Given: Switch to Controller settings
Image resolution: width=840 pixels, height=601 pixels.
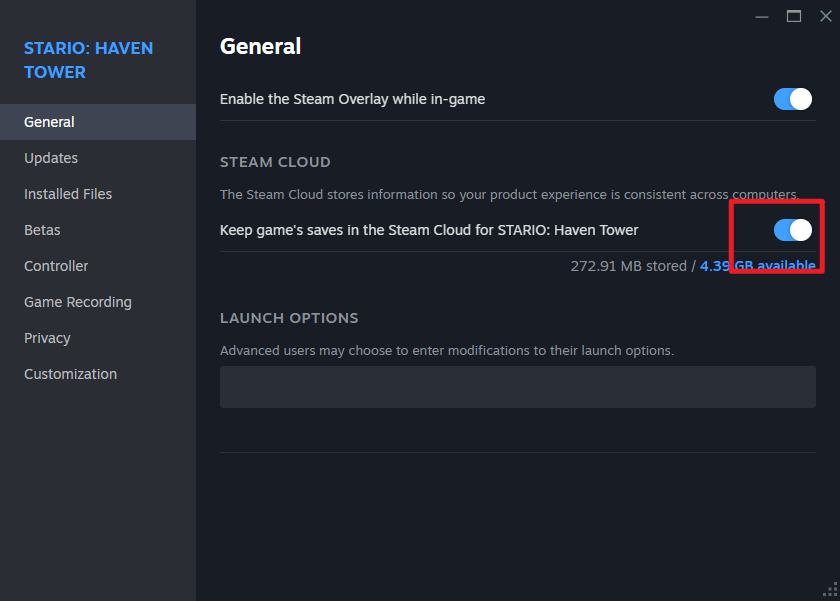Looking at the screenshot, I should click(56, 266).
